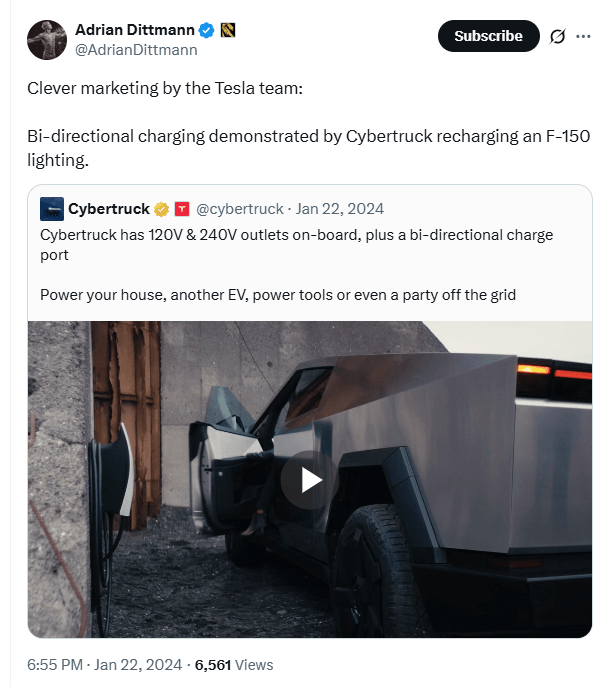Click Adrian Dittmann display name
Image resolution: width=609 pixels, height=687 pixels.
135,30
